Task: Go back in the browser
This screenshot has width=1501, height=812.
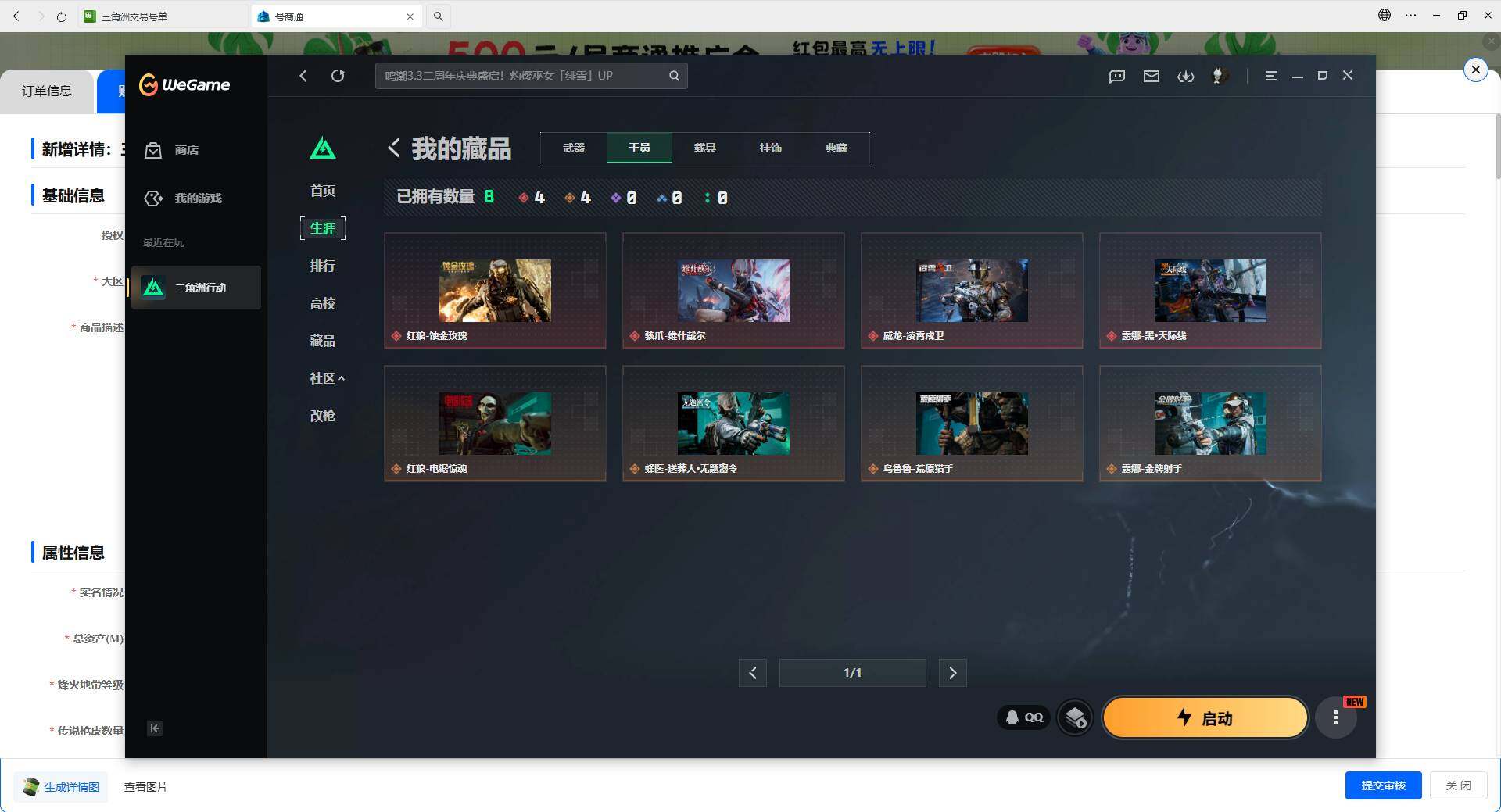Action: (16, 16)
